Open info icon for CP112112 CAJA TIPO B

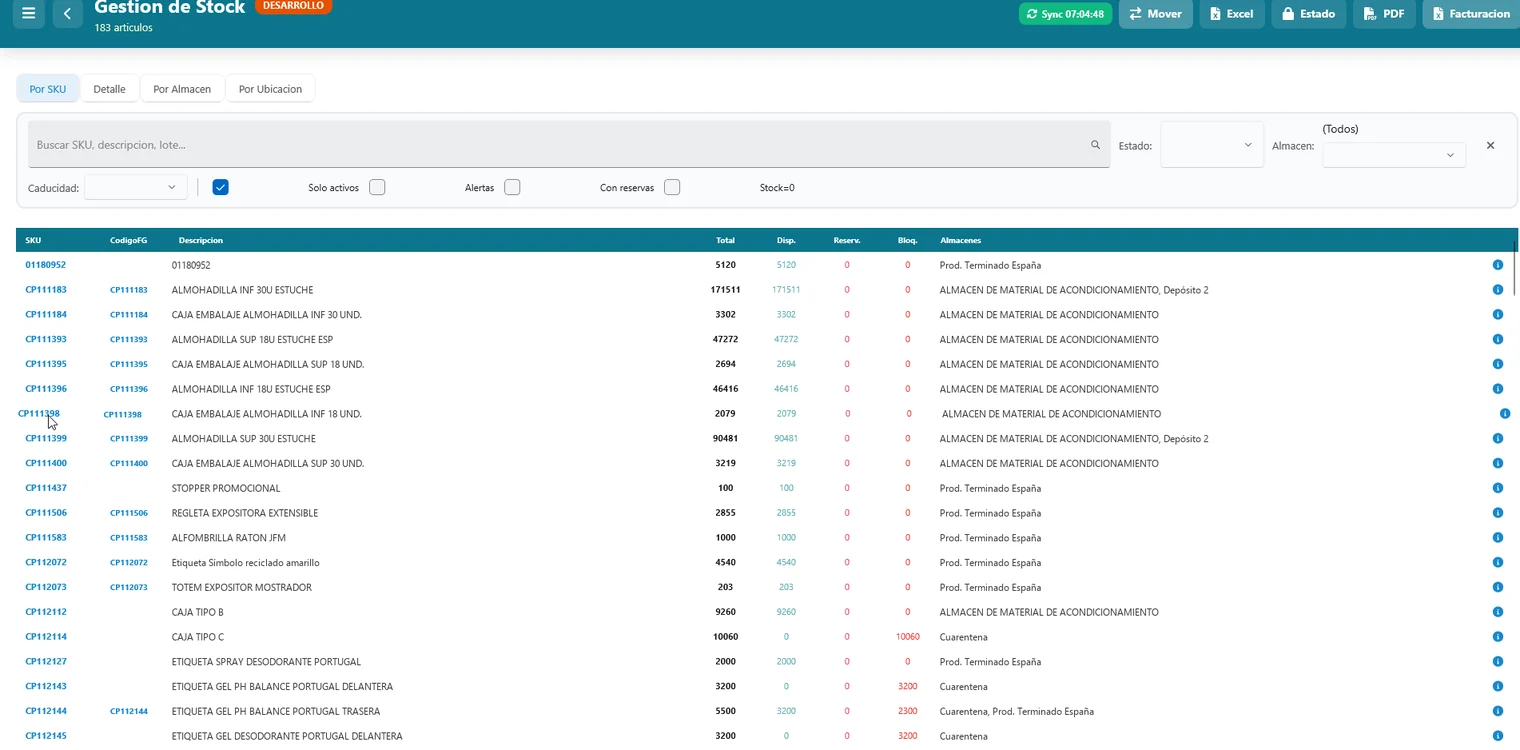[x=1498, y=612]
